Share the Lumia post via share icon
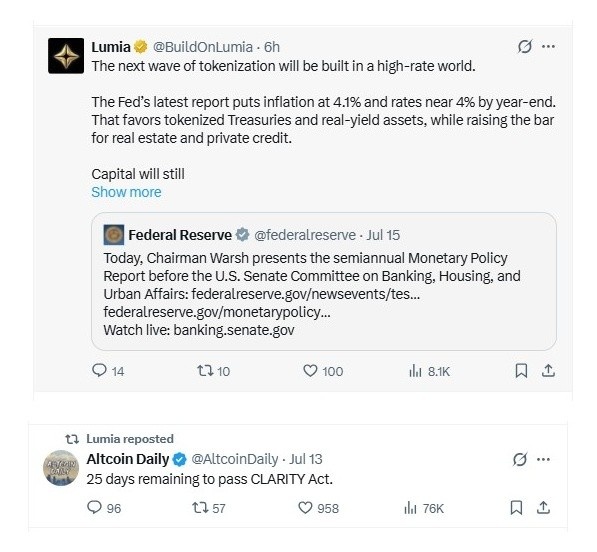The image size is (597, 552). point(548,370)
